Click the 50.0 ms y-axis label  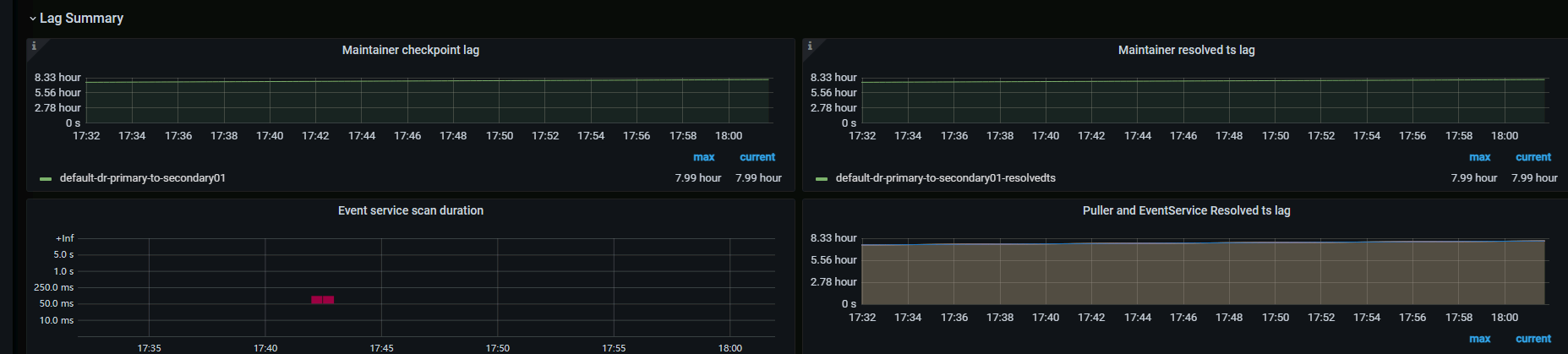click(x=57, y=303)
